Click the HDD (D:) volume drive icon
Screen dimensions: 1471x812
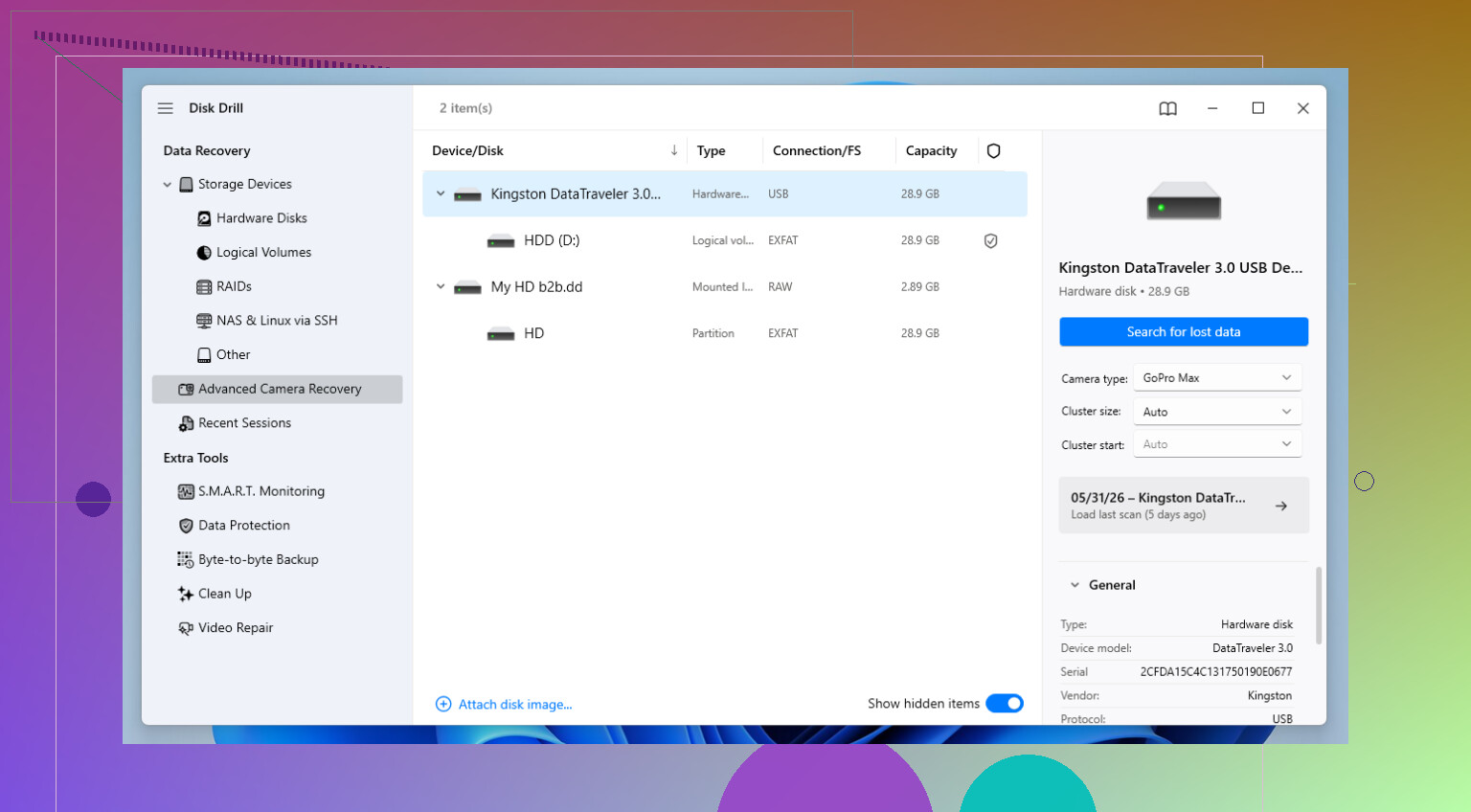(x=501, y=240)
